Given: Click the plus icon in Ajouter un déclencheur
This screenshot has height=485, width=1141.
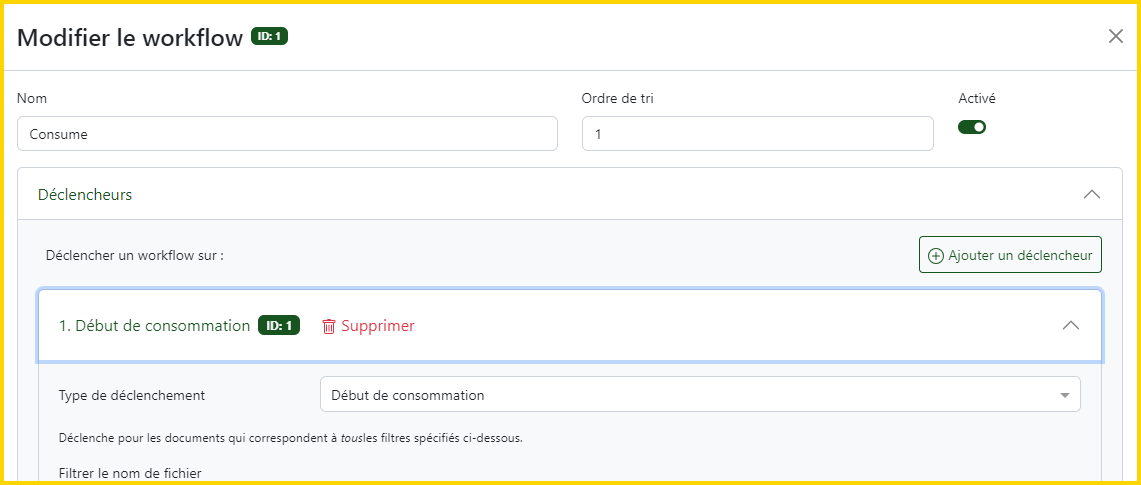Looking at the screenshot, I should (936, 255).
